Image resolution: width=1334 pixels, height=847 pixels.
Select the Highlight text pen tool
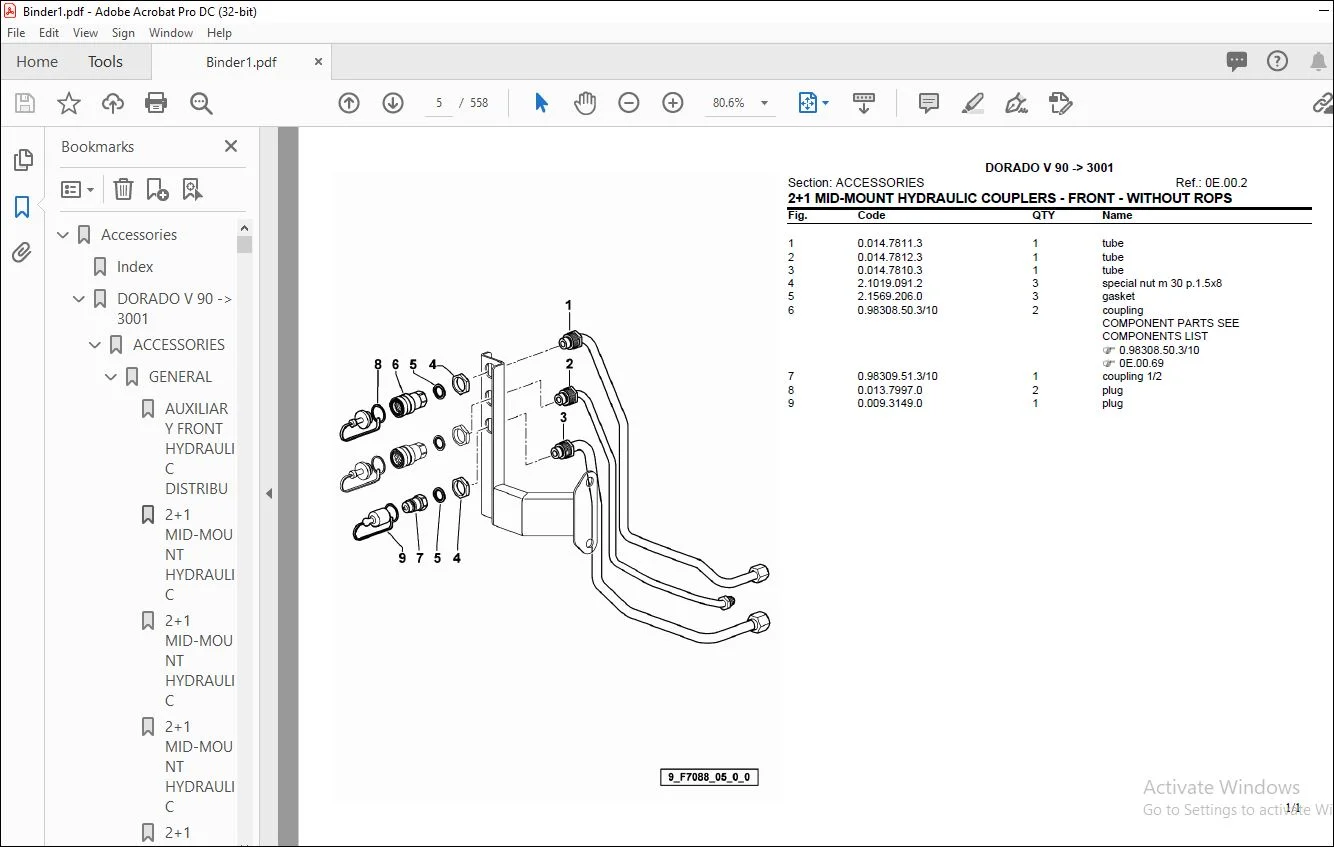972,103
